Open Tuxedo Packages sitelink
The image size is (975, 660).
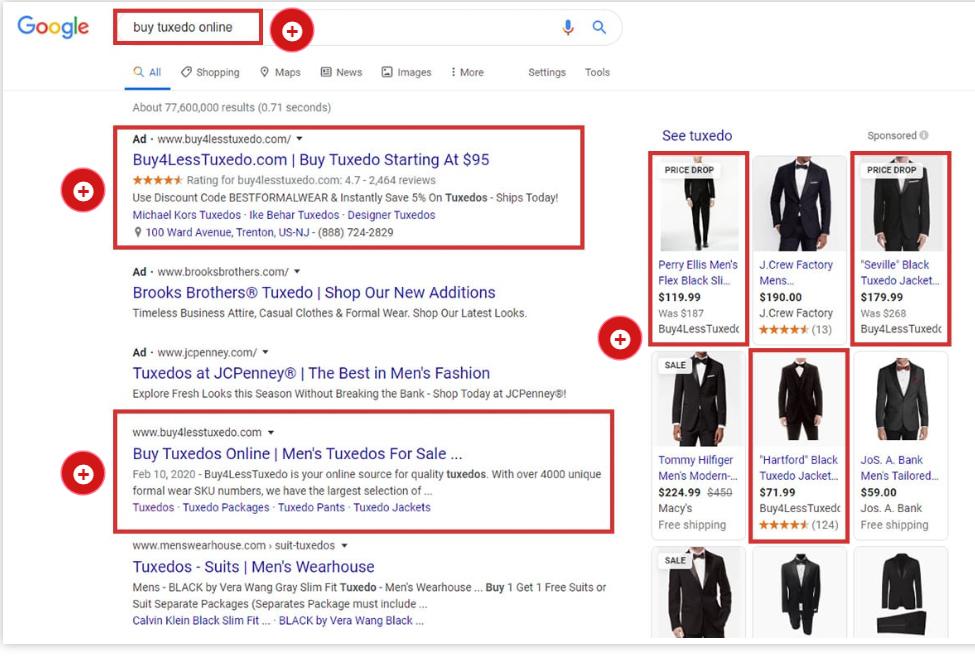226,508
